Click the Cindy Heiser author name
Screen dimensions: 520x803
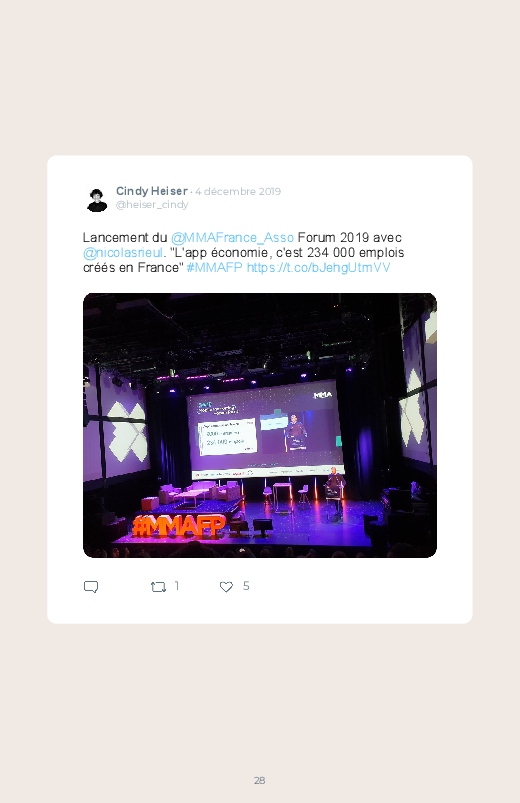point(152,191)
